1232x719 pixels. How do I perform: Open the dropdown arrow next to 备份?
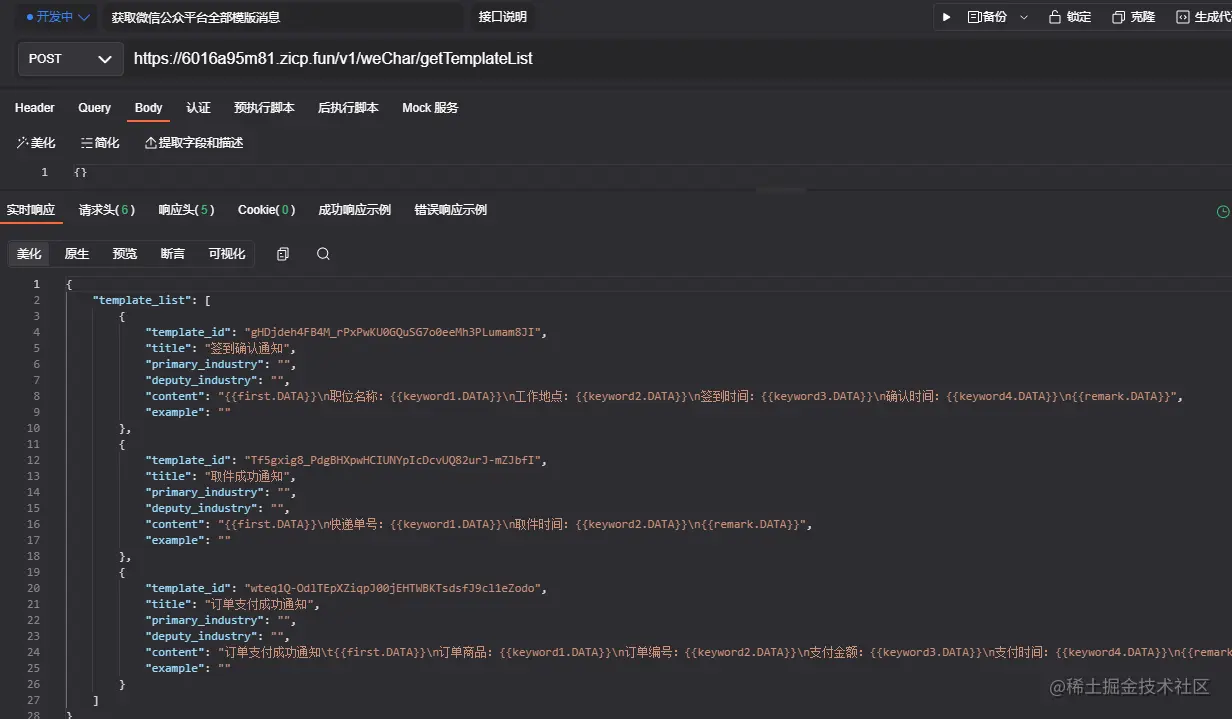pos(1024,17)
